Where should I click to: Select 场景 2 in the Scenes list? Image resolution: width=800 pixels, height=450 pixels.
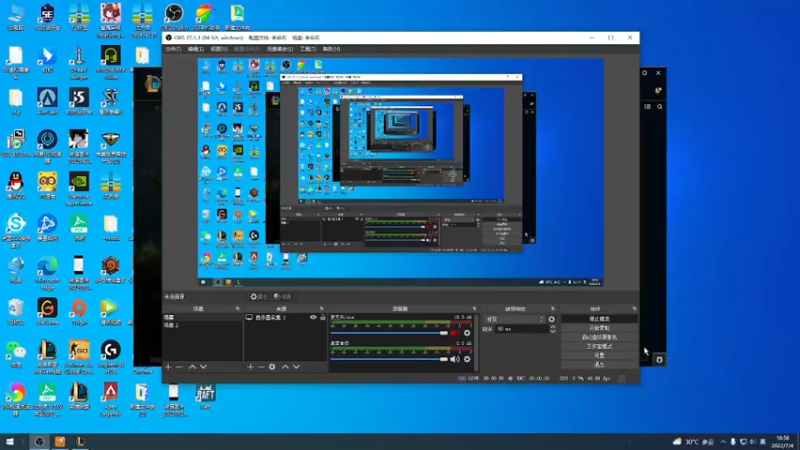[x=202, y=325]
